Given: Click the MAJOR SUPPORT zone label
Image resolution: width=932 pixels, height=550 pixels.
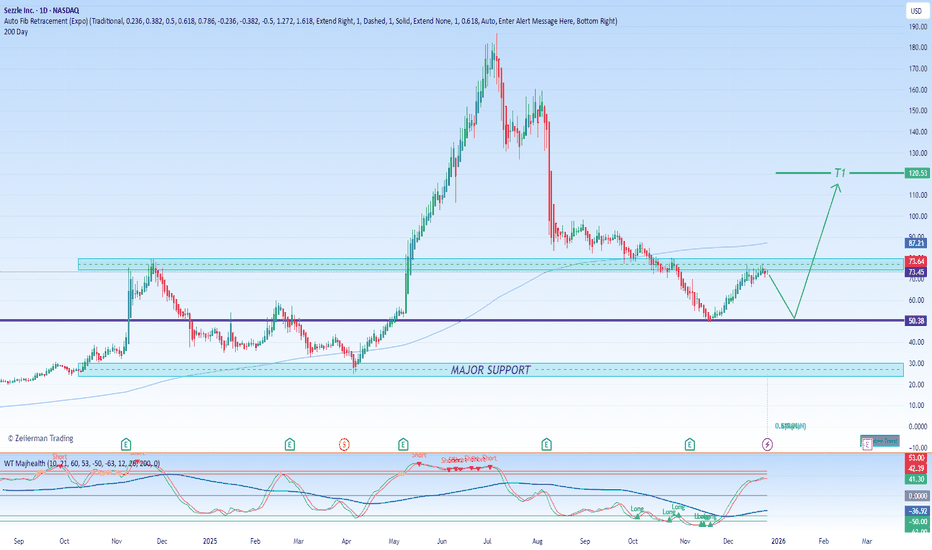Looking at the screenshot, I should [490, 370].
